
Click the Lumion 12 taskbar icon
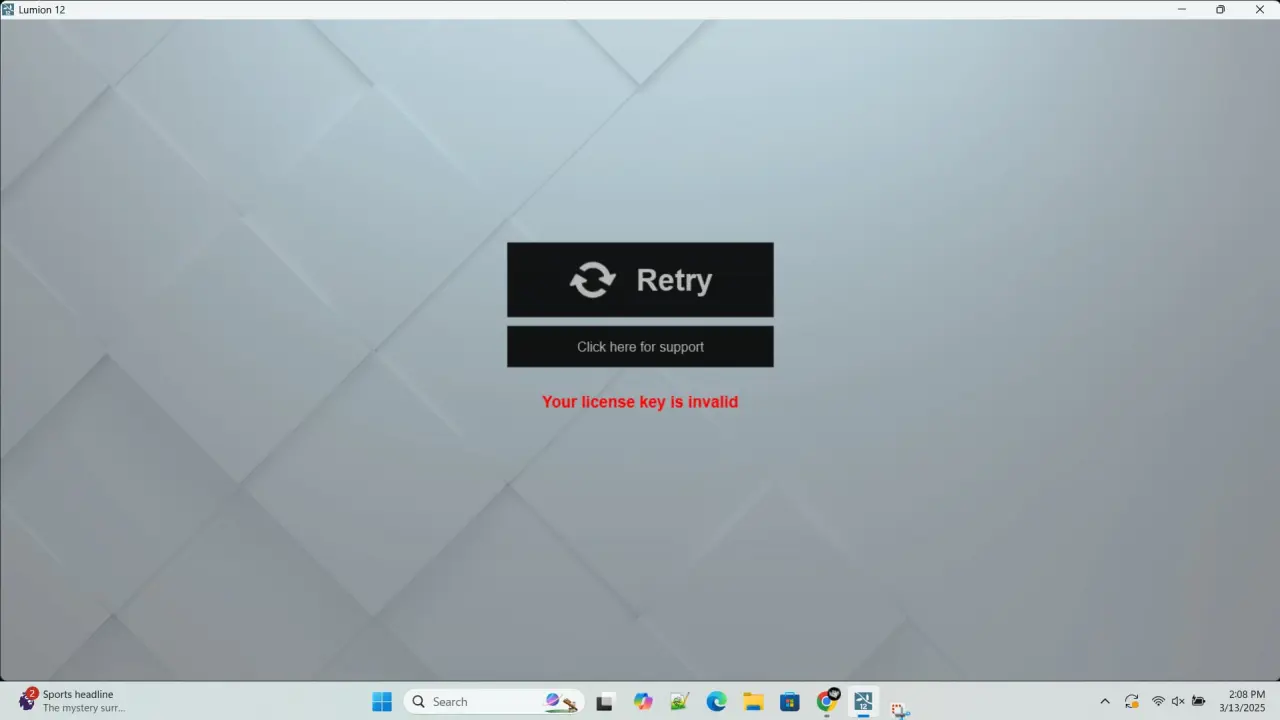864,702
